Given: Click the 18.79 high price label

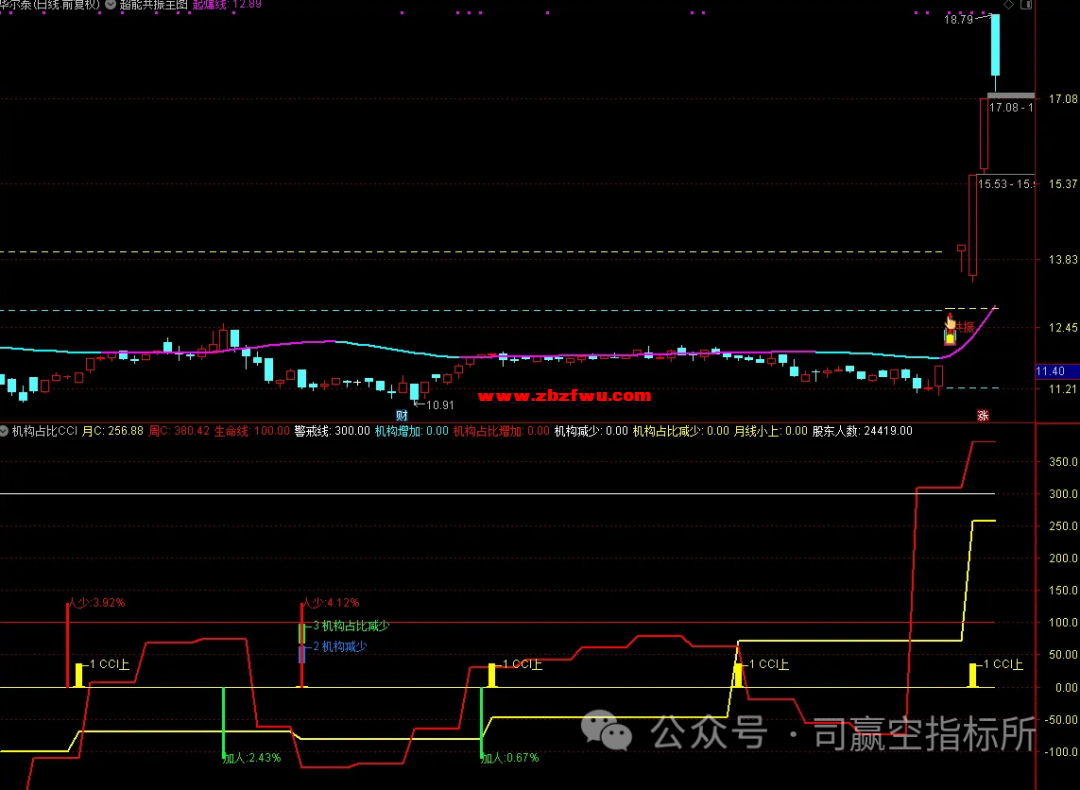Looking at the screenshot, I should [x=958, y=19].
